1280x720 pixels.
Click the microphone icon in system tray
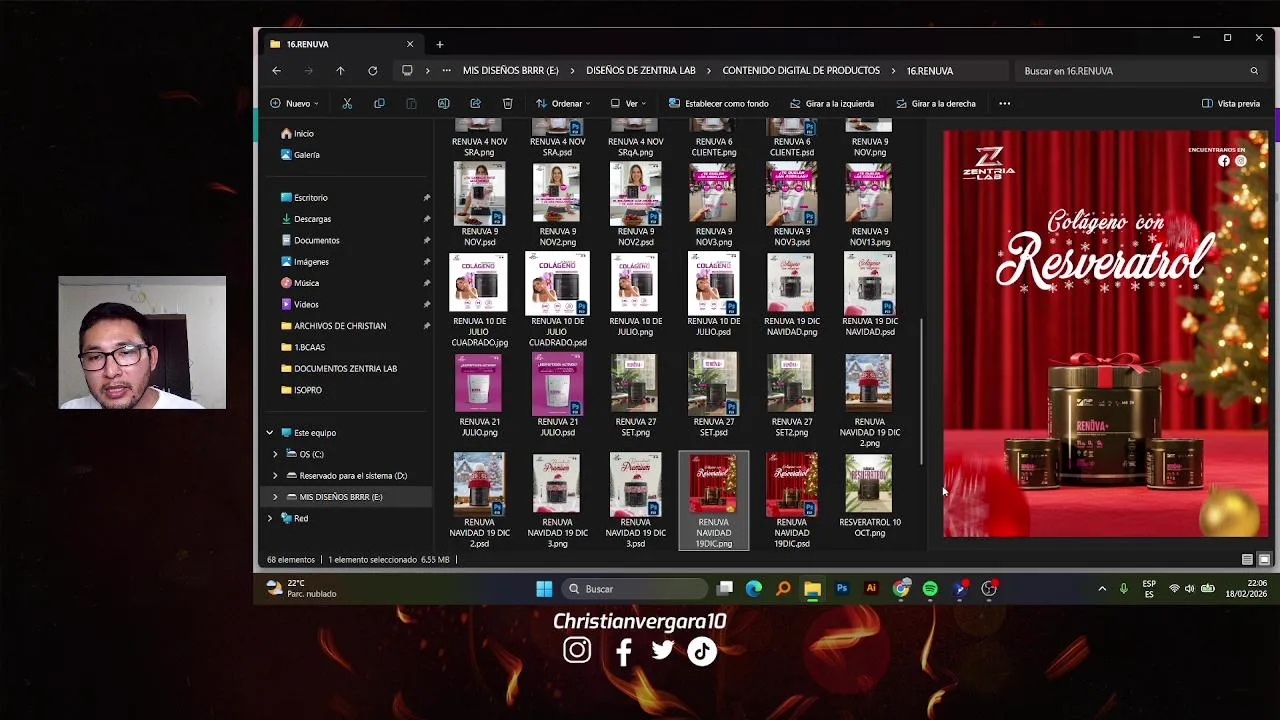pyautogui.click(x=1123, y=589)
